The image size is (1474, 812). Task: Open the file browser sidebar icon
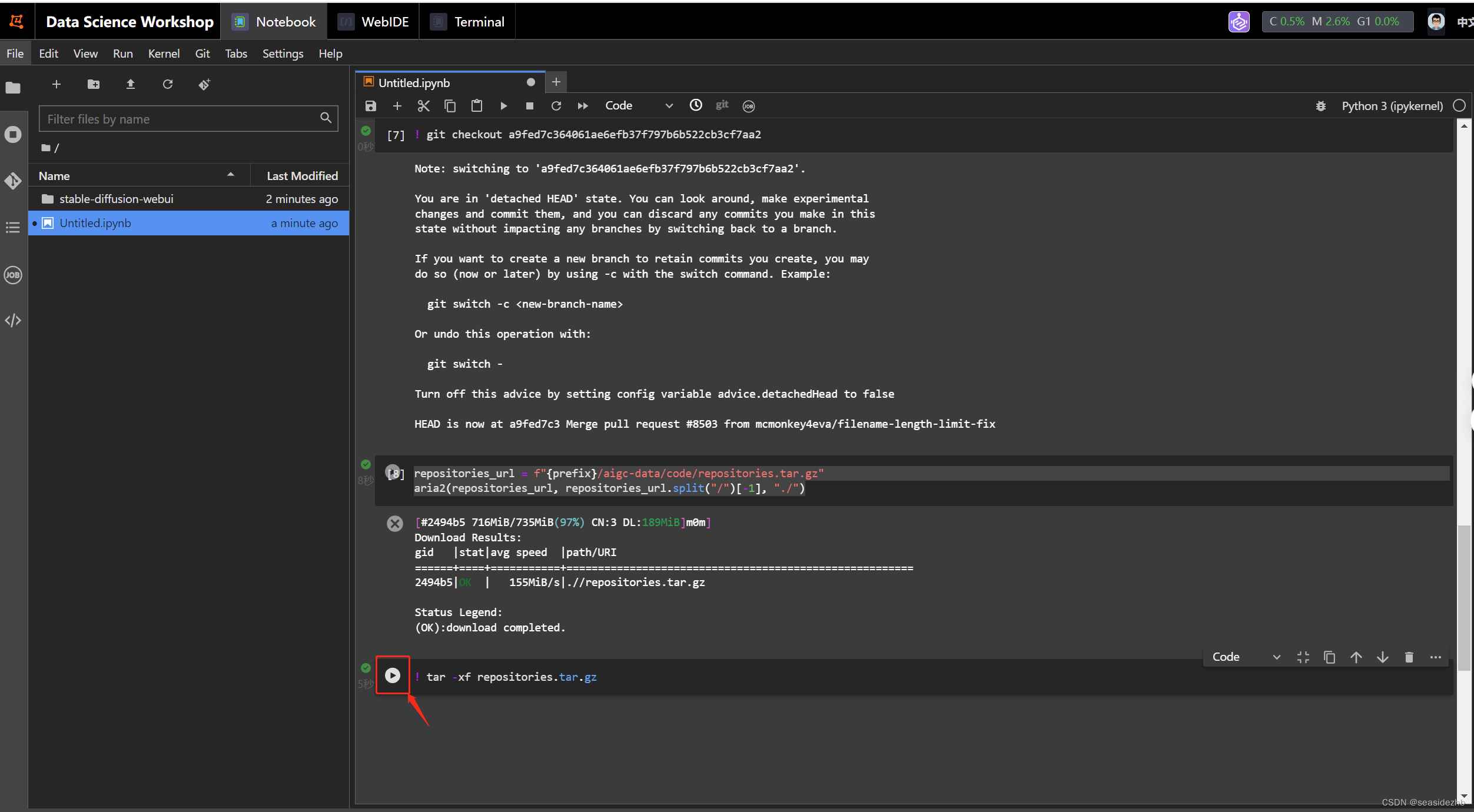pyautogui.click(x=13, y=88)
